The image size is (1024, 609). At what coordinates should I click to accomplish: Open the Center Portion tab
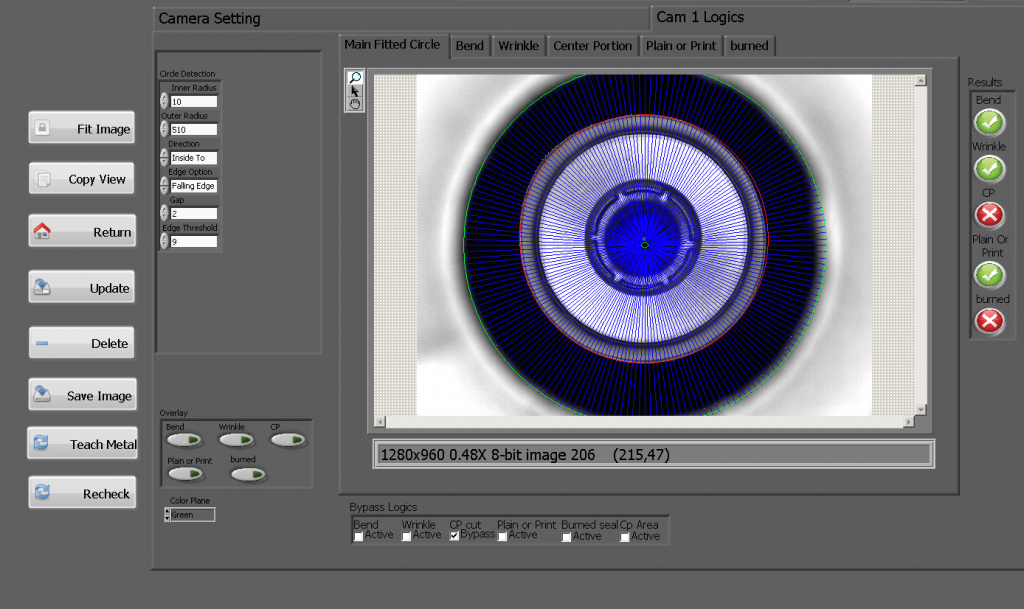(x=592, y=46)
